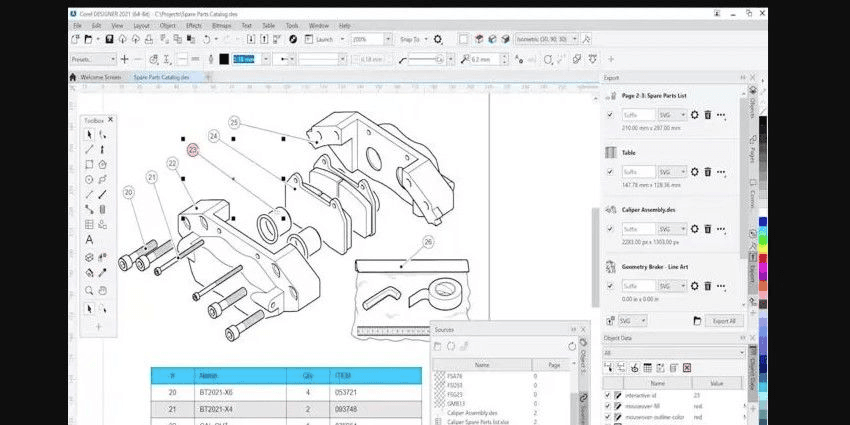Click the callout bubble numbered 23
Screen dimensions: 850x425
[193, 150]
